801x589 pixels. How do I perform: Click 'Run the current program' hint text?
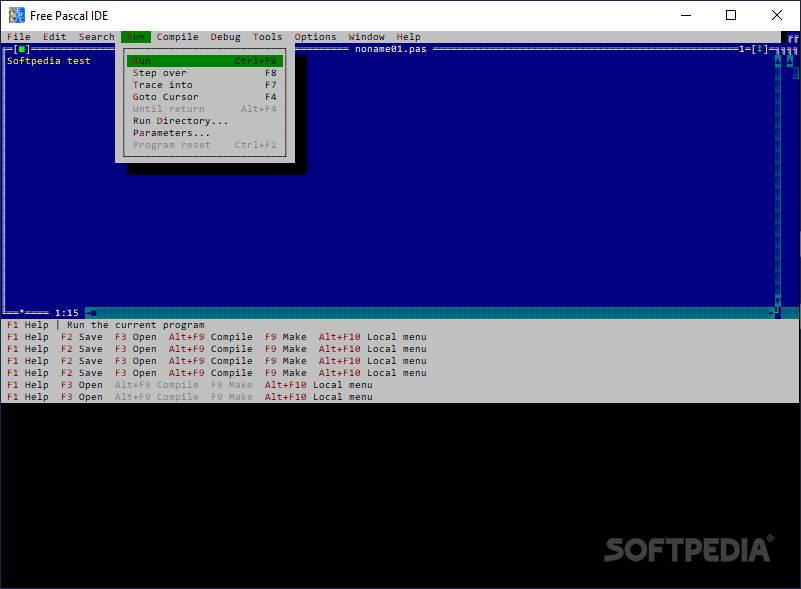(x=135, y=325)
